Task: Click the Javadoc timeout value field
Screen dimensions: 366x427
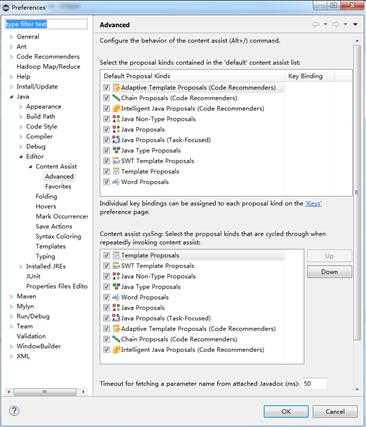Action: click(x=314, y=384)
